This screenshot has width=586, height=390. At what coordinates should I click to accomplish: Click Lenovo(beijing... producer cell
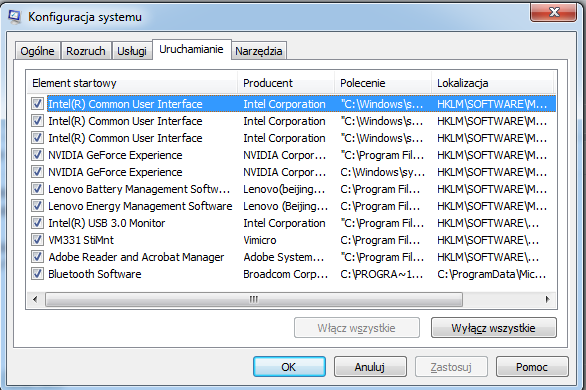pyautogui.click(x=284, y=189)
